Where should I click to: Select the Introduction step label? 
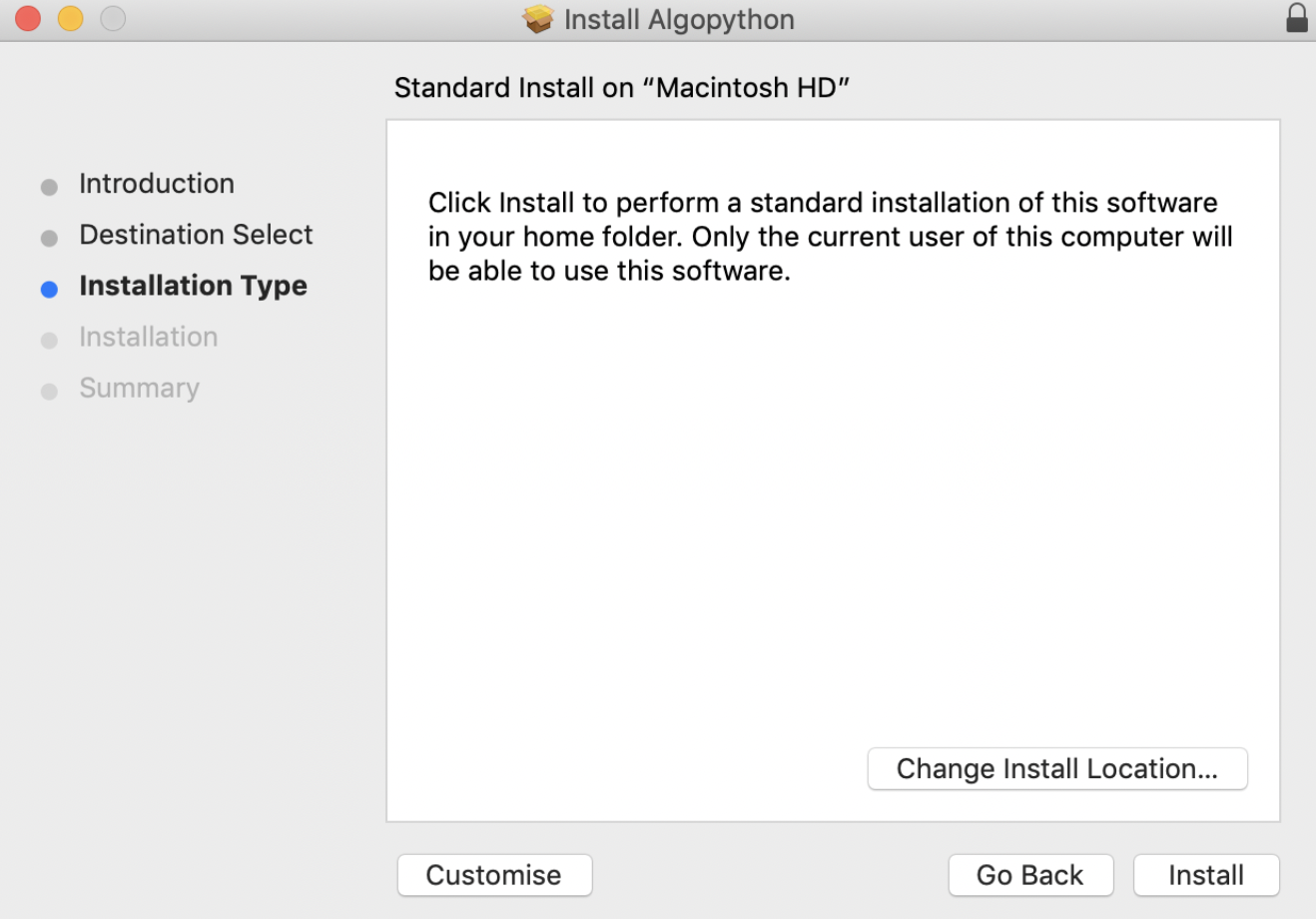(x=157, y=184)
